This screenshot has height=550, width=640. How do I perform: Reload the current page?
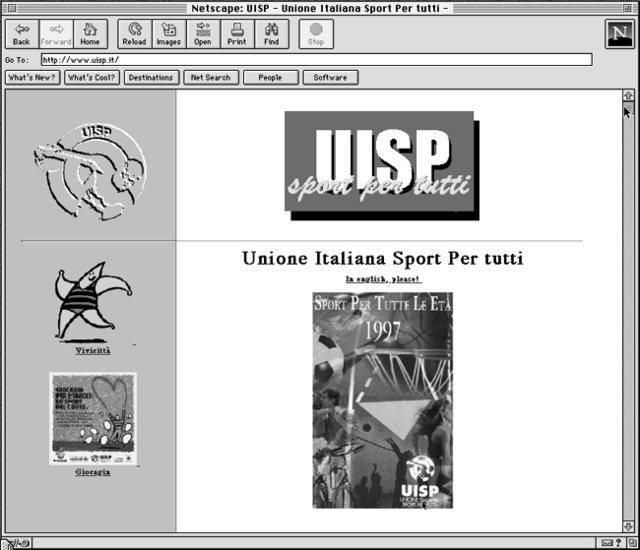click(x=135, y=34)
